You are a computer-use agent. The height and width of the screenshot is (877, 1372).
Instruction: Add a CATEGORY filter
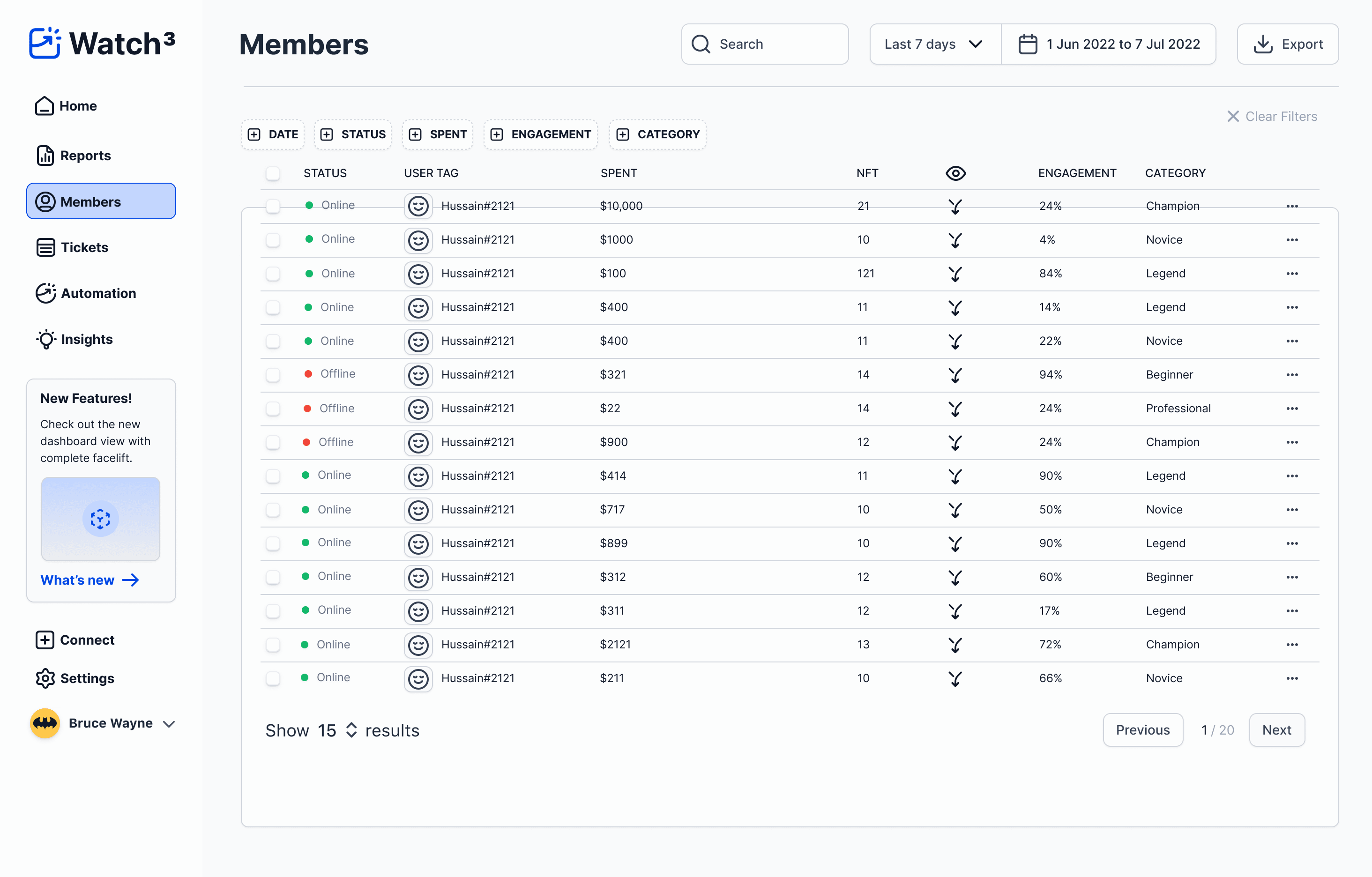coord(657,134)
